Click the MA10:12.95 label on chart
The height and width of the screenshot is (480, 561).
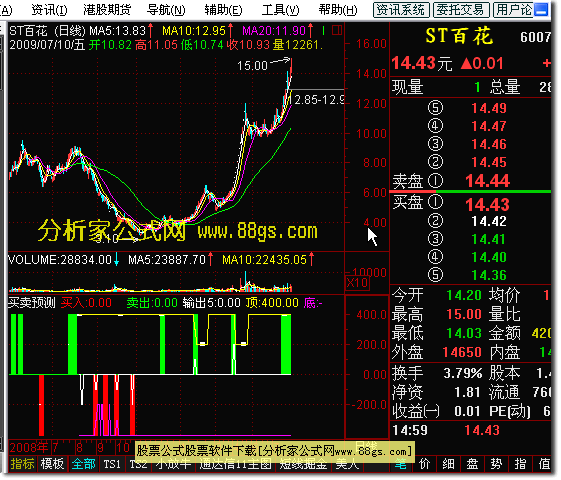[x=194, y=31]
